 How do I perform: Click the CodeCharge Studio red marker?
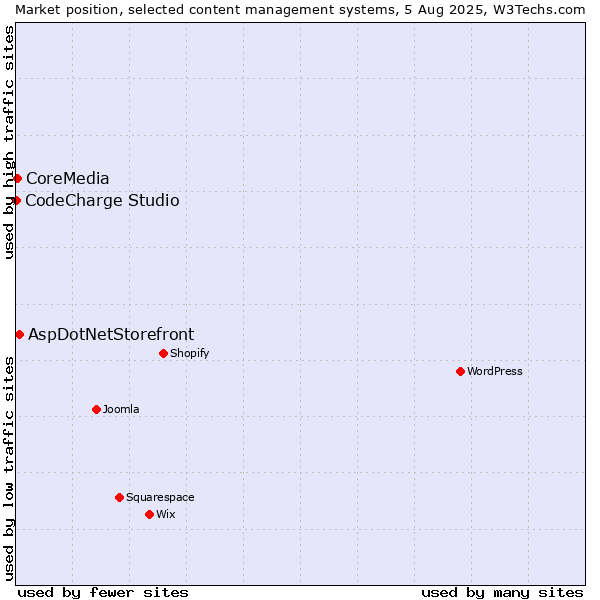16,201
